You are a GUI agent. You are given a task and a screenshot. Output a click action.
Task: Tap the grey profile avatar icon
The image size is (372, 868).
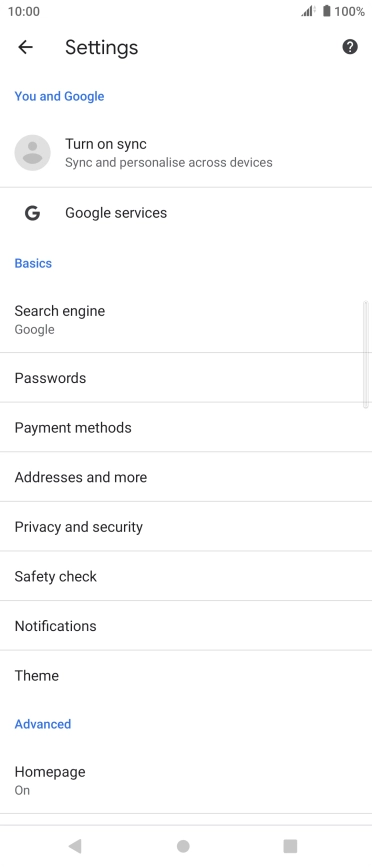(33, 153)
